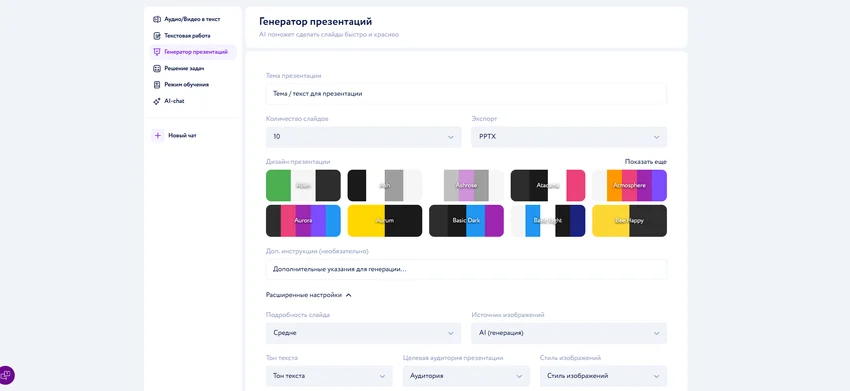Screen dimensions: 850x391
Task: Select the Basic Dark design theme
Action: click(466, 221)
